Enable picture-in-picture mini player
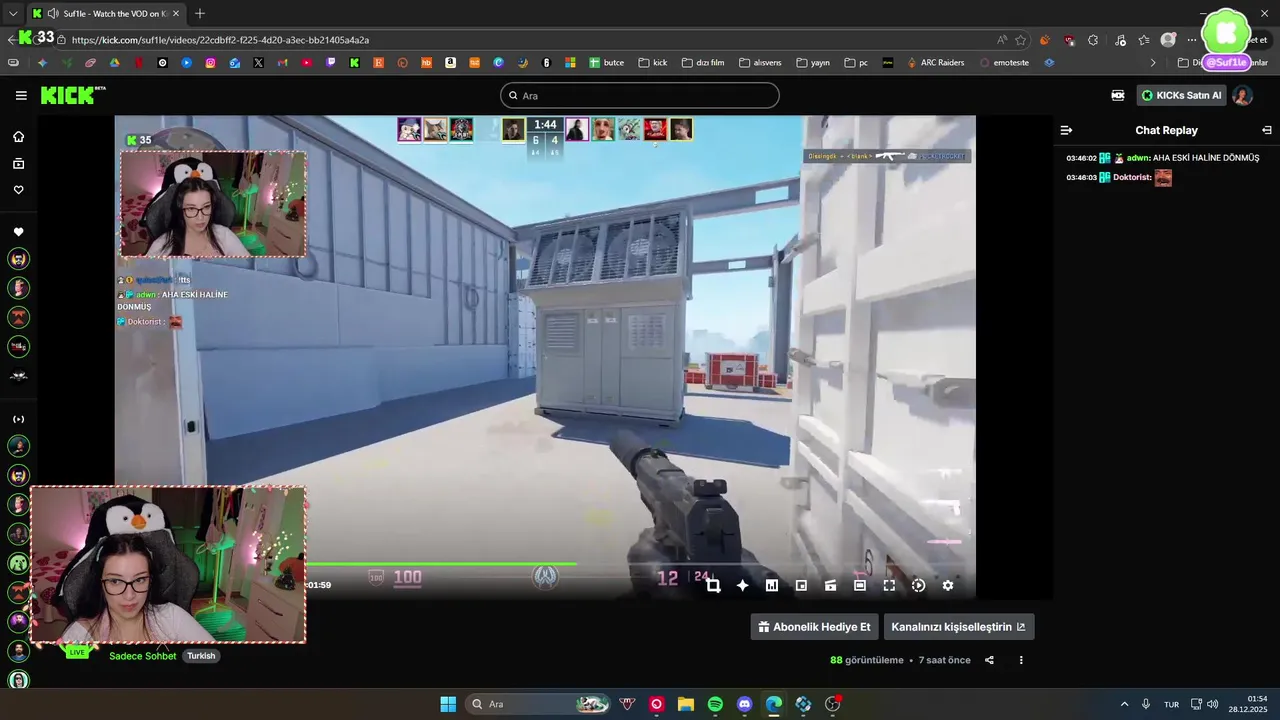1280x720 pixels. click(x=801, y=586)
